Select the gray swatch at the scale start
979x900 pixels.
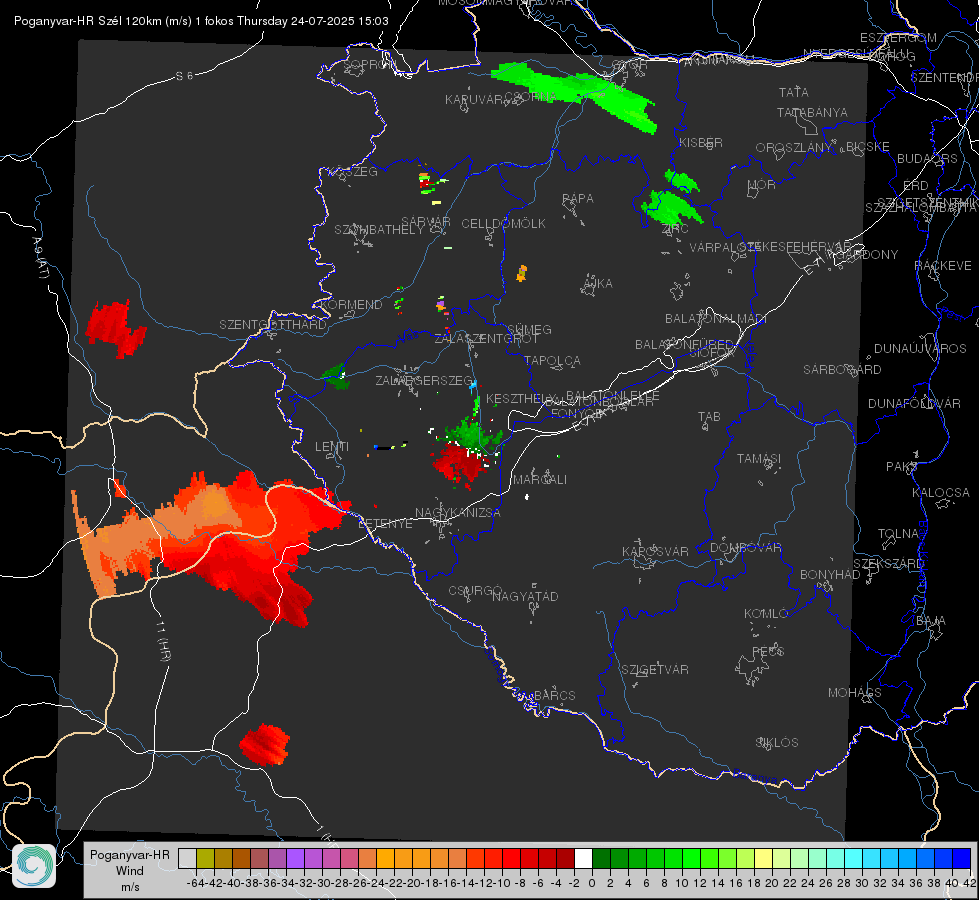[187, 858]
